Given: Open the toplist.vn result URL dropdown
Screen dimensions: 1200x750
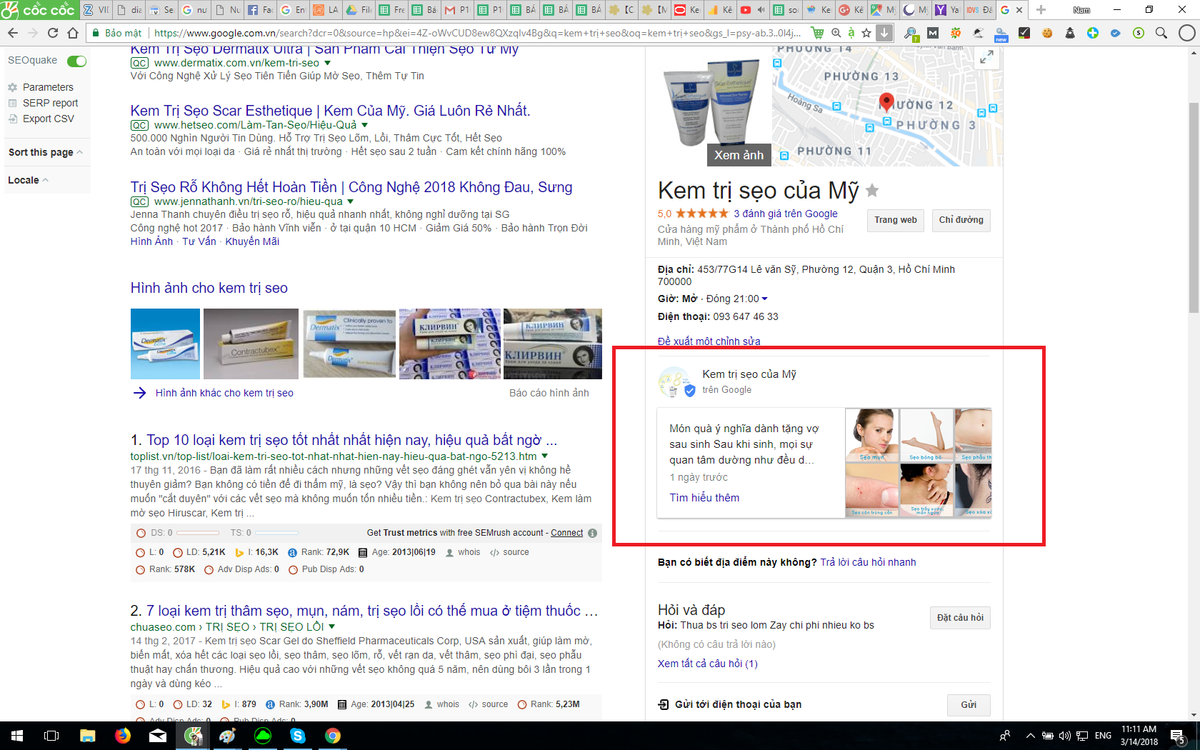Looking at the screenshot, I should pyautogui.click(x=545, y=456).
